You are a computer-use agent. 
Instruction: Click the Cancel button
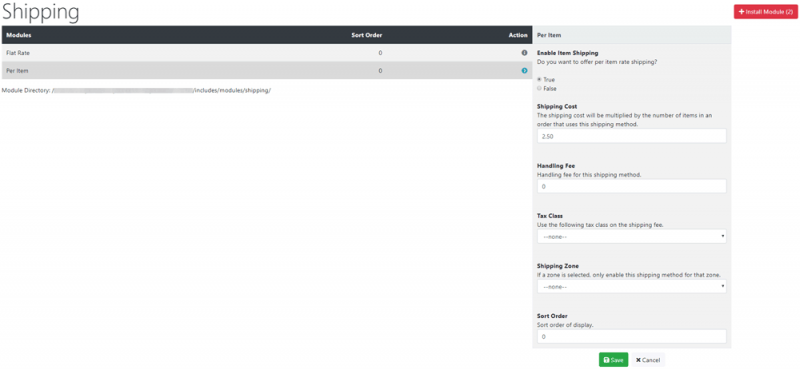(x=648, y=360)
